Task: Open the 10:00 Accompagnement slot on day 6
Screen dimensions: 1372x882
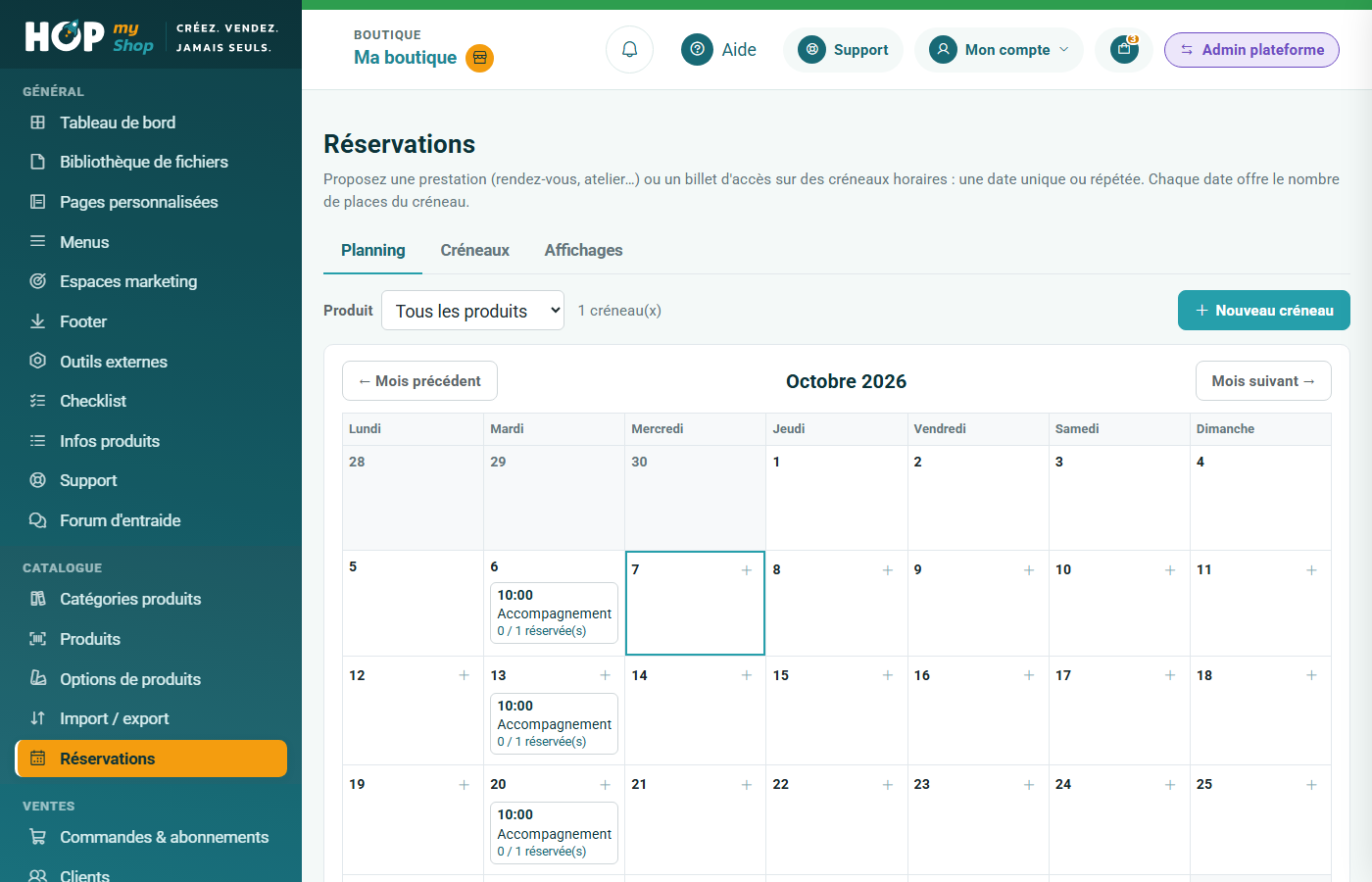Action: [x=554, y=612]
